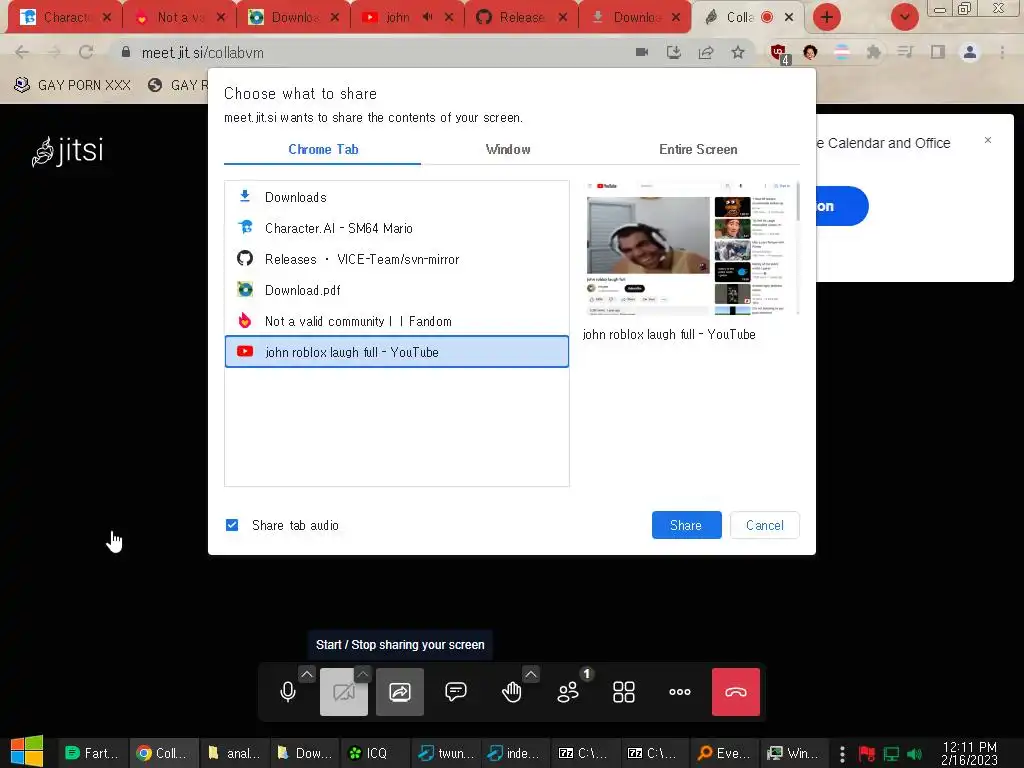Hang up the call with red button

pyautogui.click(x=736, y=692)
